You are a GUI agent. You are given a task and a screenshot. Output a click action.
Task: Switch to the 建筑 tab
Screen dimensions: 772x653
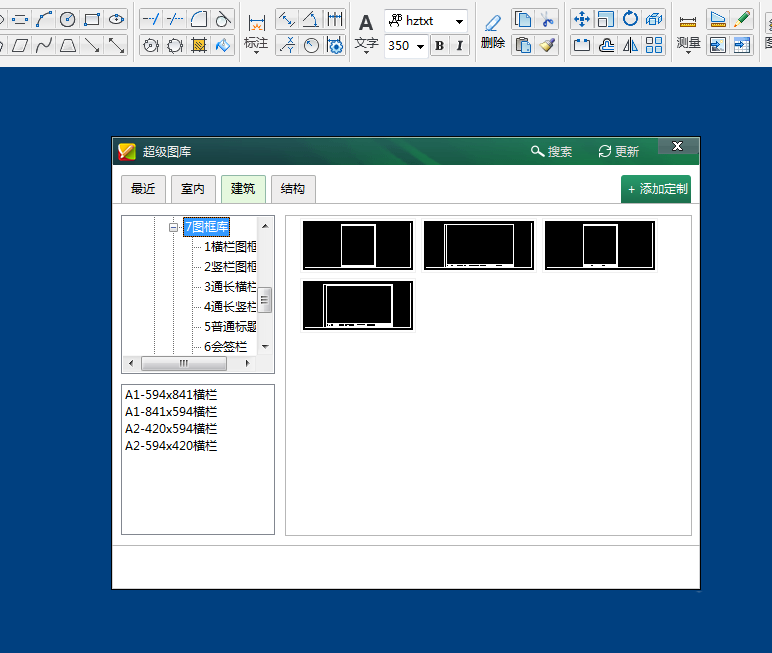tap(243, 189)
